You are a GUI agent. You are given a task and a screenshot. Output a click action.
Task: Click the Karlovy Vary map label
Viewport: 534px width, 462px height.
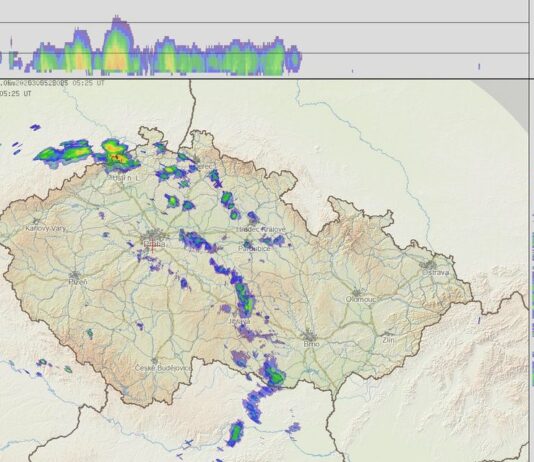(x=46, y=229)
